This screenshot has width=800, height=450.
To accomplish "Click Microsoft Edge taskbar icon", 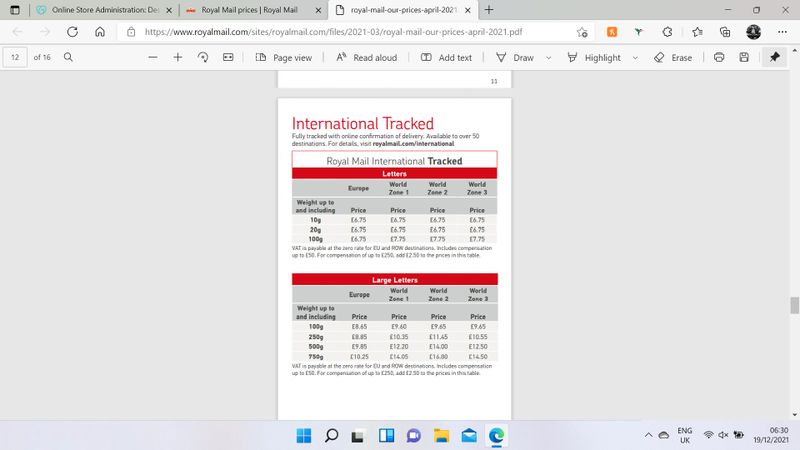I will coord(496,436).
